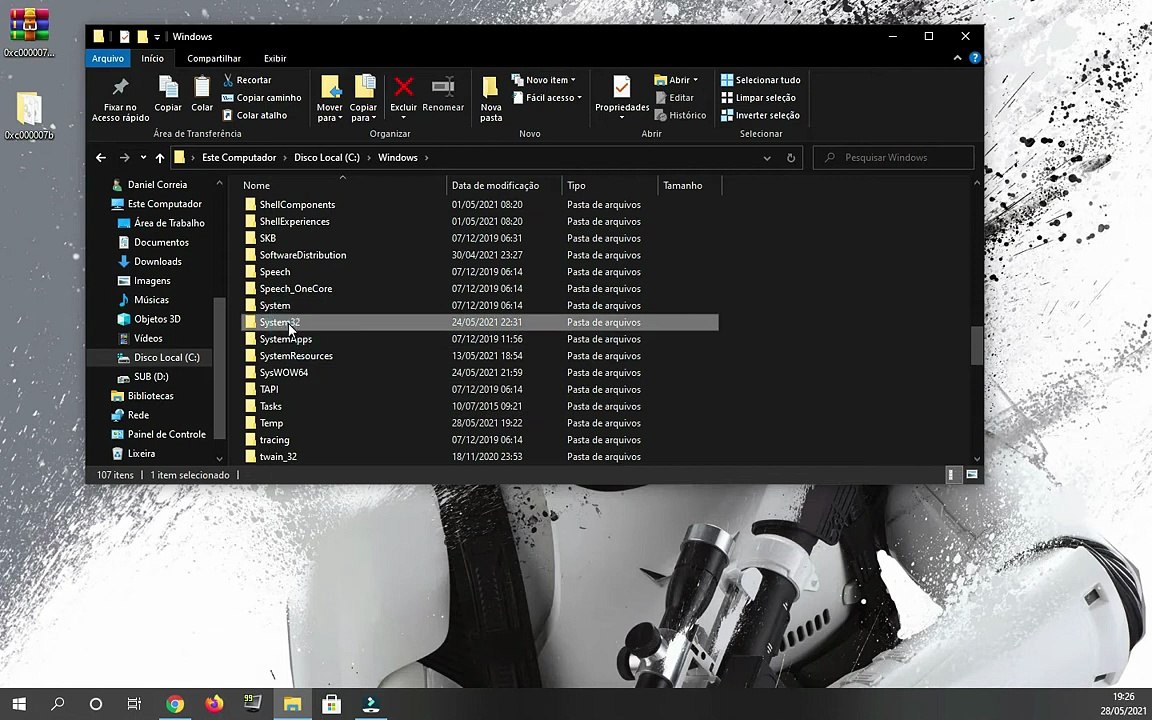Screen dimensions: 1152x720
Task: Switch to Compartilhar ribbon tab
Action: point(214,58)
